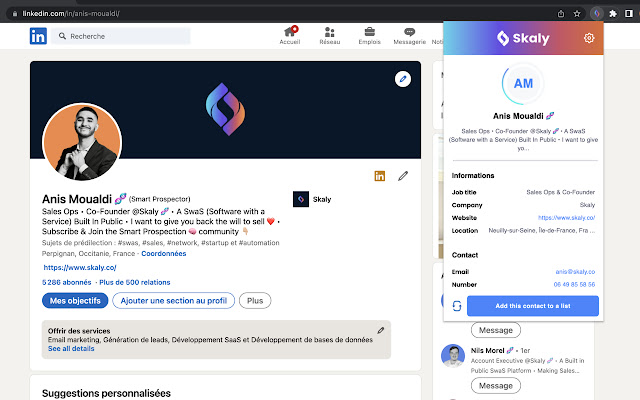Click the gold LinkedIn premium badge icon

pyautogui.click(x=380, y=176)
